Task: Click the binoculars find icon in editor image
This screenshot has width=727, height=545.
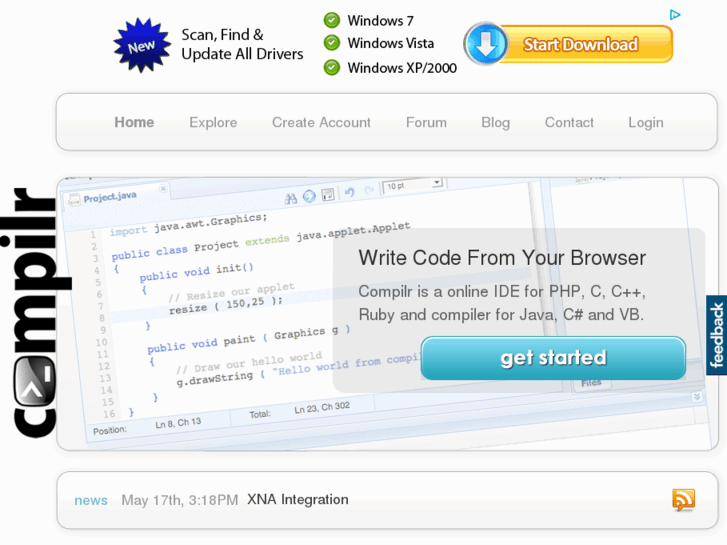Action: pyautogui.click(x=291, y=199)
